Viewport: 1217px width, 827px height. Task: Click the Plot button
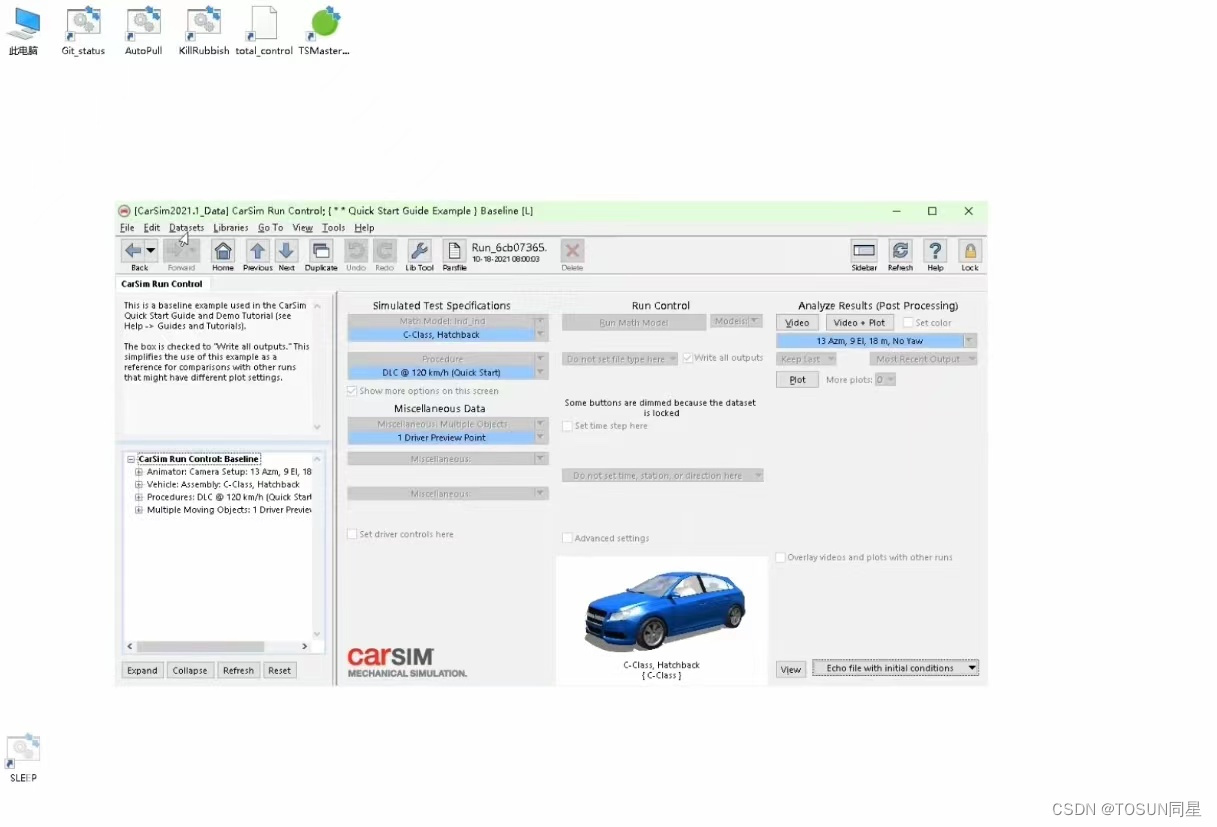pyautogui.click(x=797, y=380)
